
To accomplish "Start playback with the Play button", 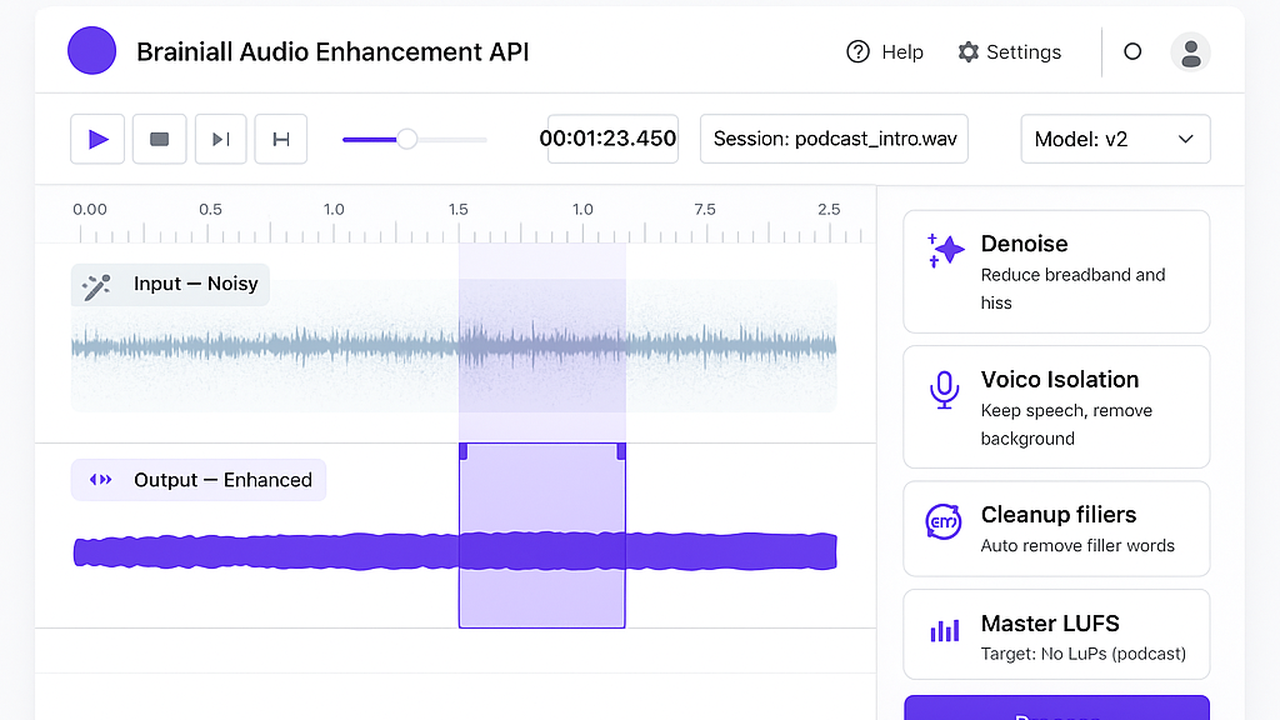I will pos(97,139).
